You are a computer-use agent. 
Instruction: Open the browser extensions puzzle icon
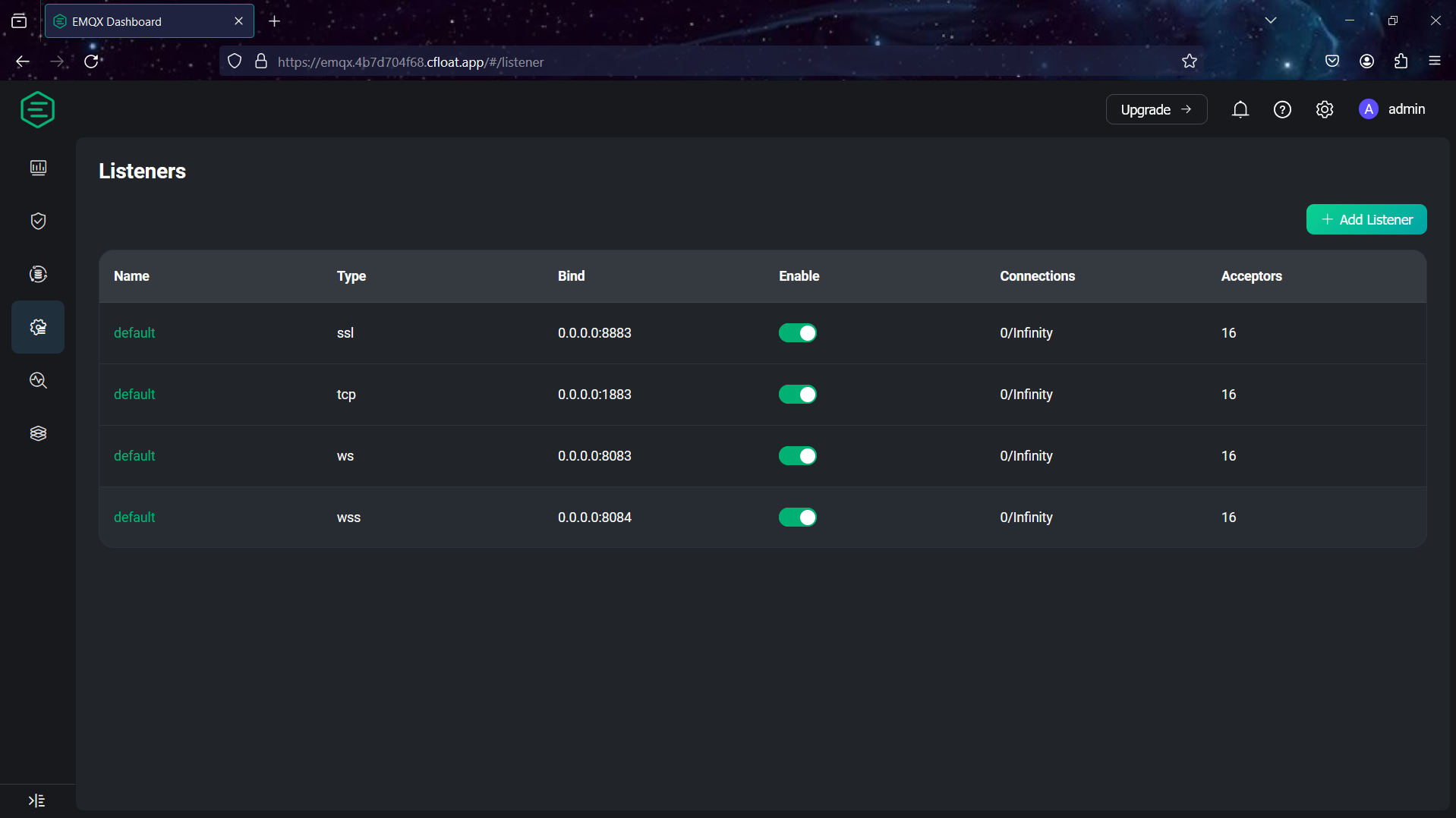[x=1401, y=61]
